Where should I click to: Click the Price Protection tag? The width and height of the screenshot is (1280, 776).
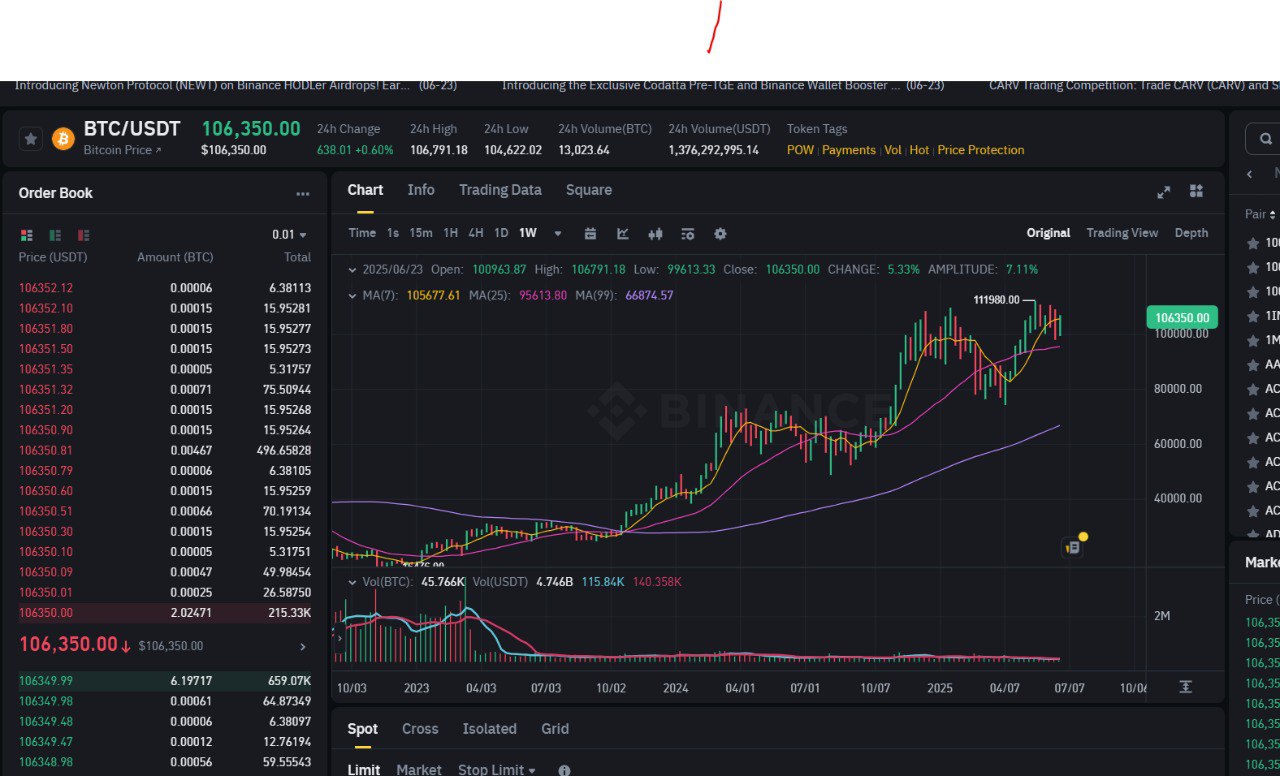(981, 150)
